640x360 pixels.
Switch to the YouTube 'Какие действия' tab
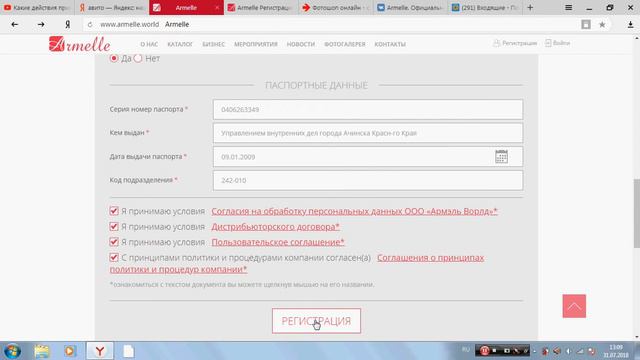(37, 7)
